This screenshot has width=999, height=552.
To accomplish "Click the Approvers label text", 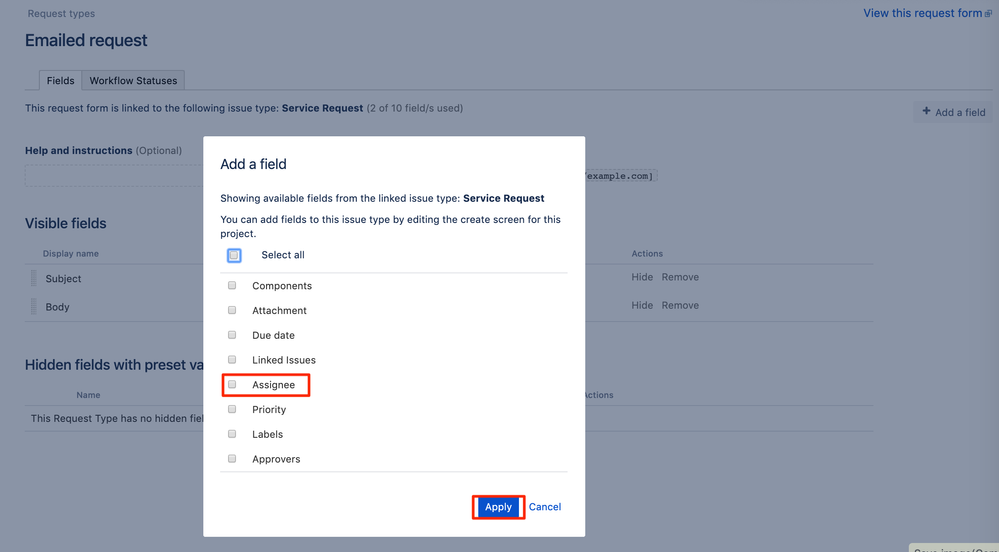I will click(x=276, y=459).
